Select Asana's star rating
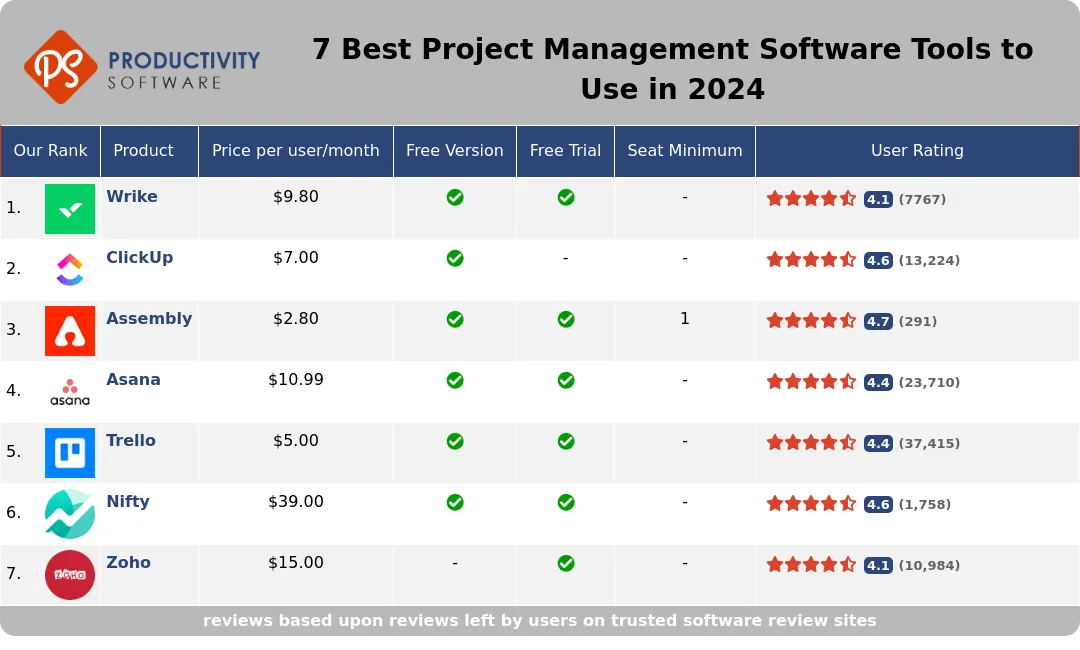This screenshot has width=1080, height=650. tap(811, 381)
